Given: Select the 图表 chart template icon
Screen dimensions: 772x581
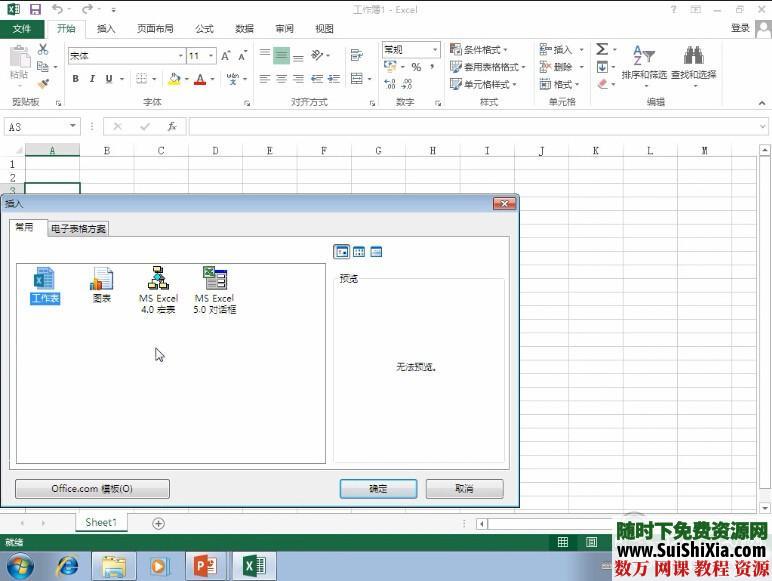Looking at the screenshot, I should (x=101, y=285).
